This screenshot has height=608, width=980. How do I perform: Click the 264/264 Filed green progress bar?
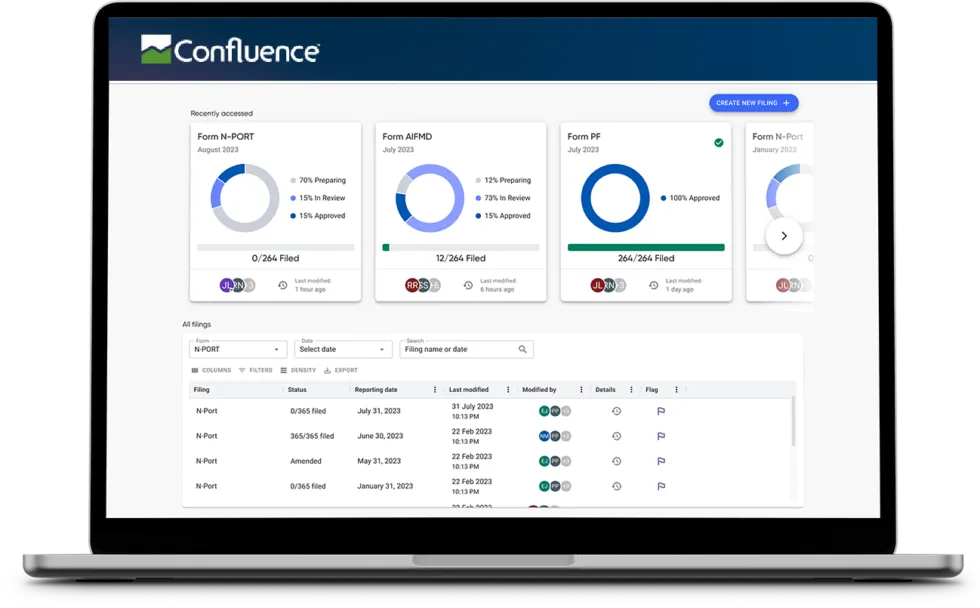point(646,247)
